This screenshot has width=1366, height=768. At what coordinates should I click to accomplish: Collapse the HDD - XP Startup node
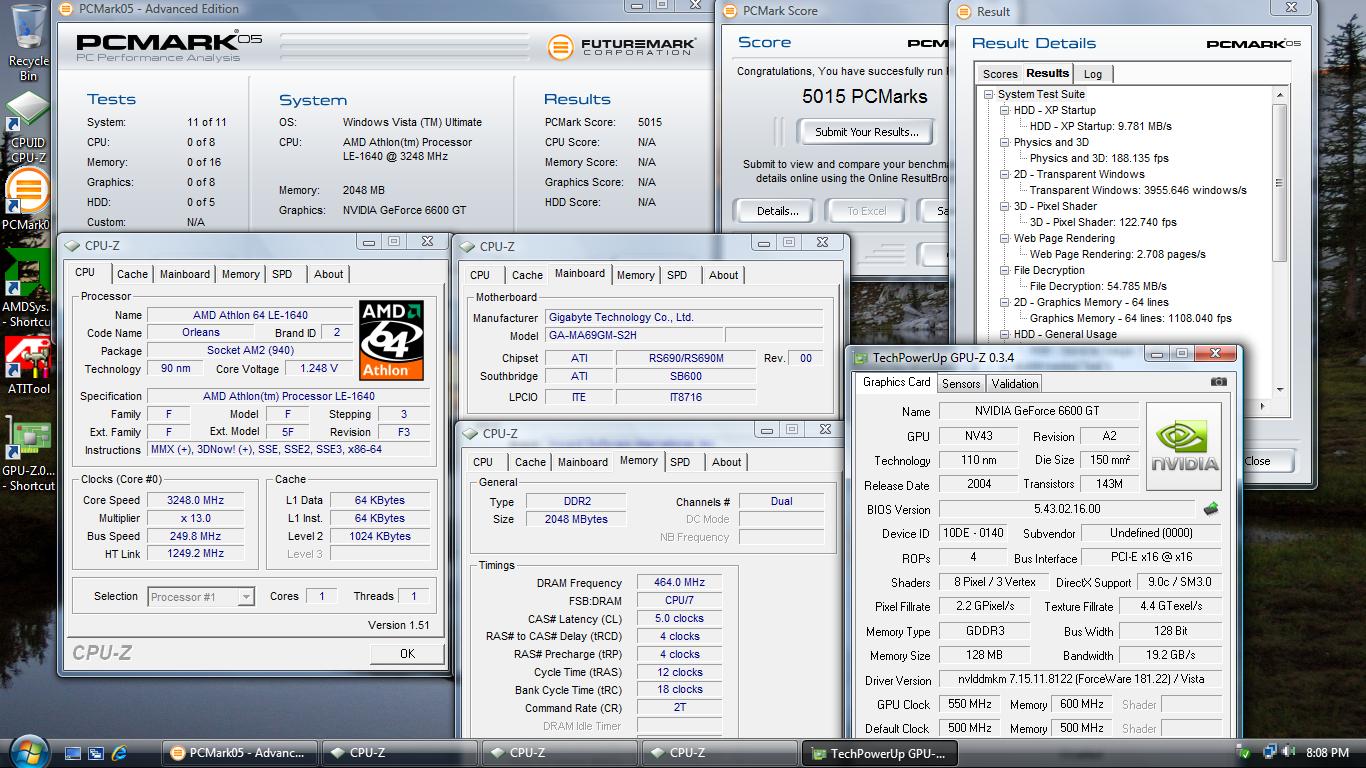coord(1005,110)
